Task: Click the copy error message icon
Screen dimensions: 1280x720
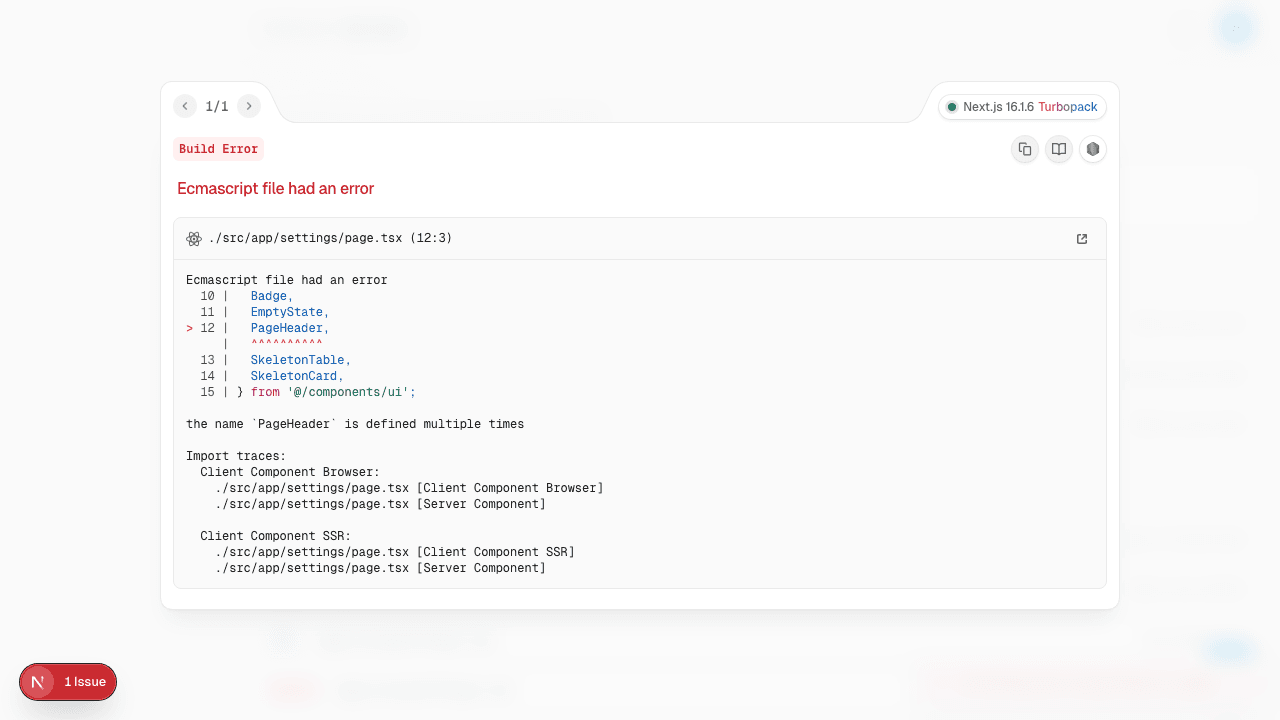Action: pos(1024,148)
